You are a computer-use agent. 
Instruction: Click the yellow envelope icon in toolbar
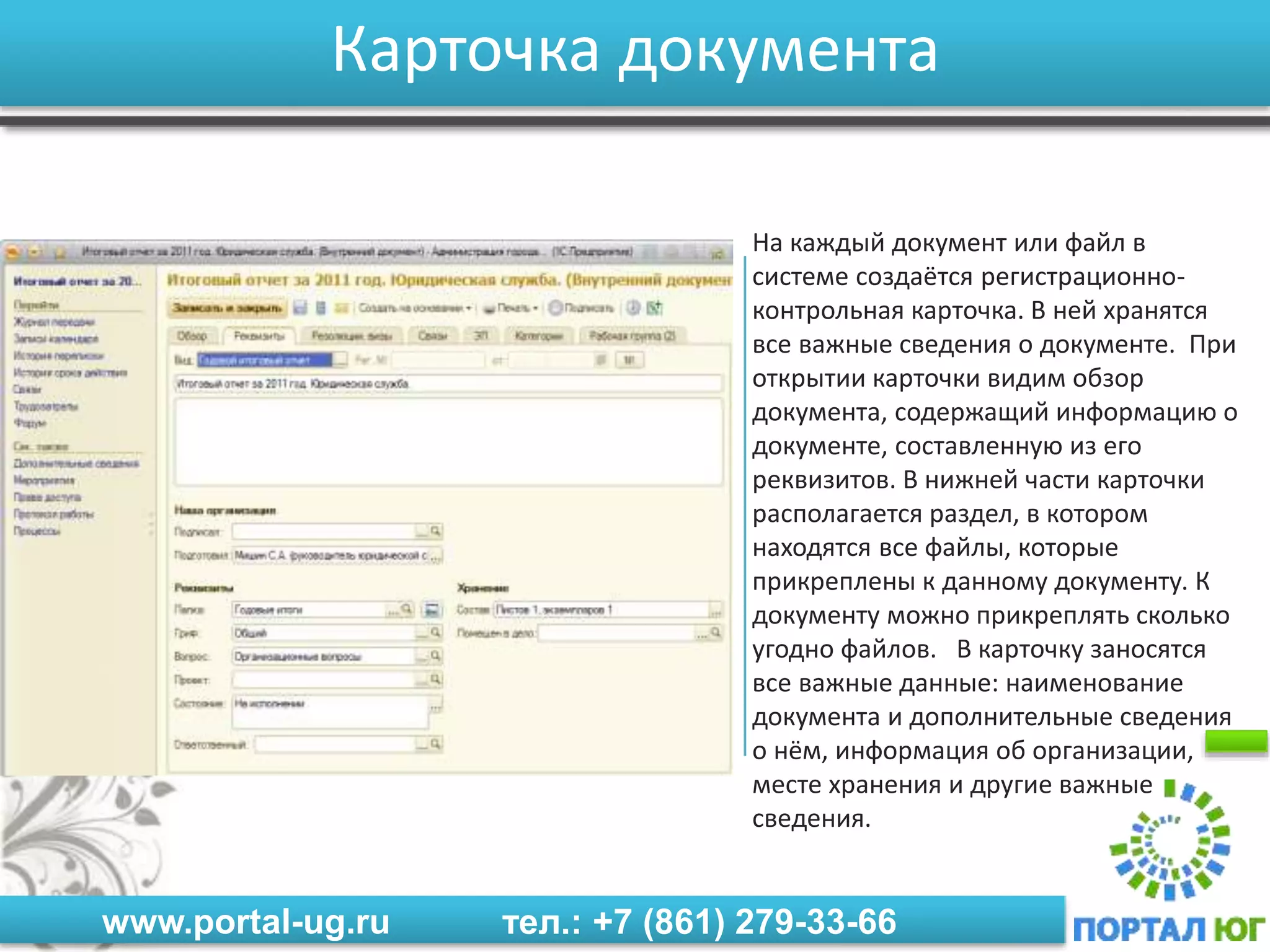341,308
